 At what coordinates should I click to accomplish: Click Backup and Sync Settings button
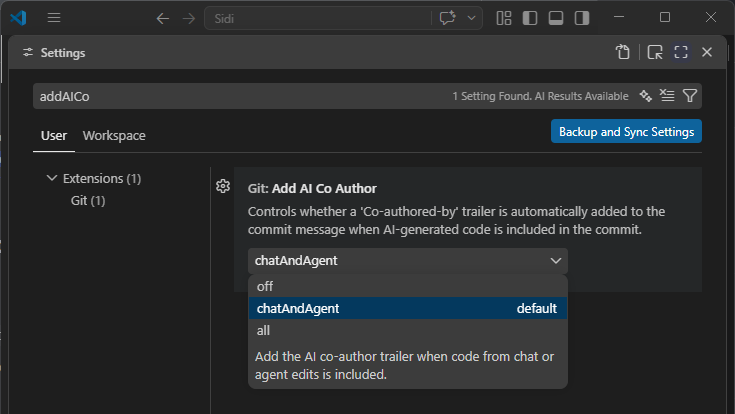(x=626, y=132)
